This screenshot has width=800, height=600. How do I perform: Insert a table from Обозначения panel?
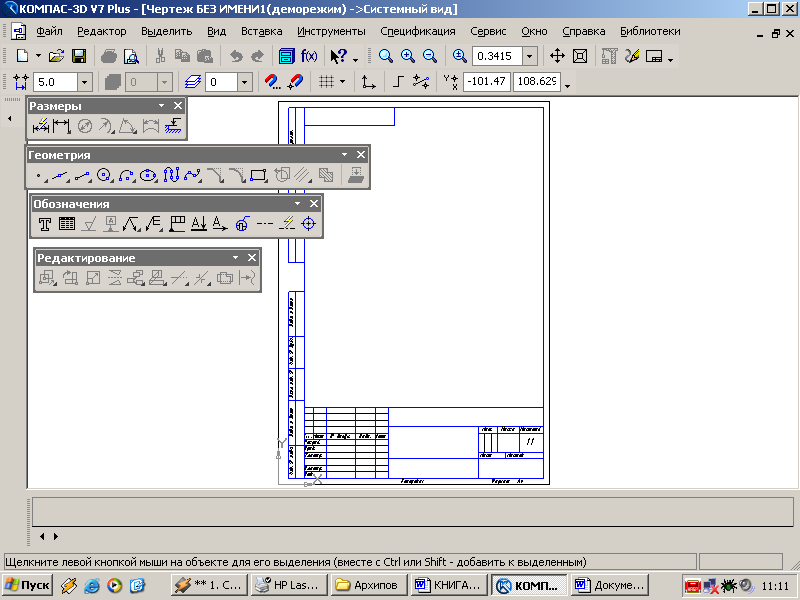point(67,224)
